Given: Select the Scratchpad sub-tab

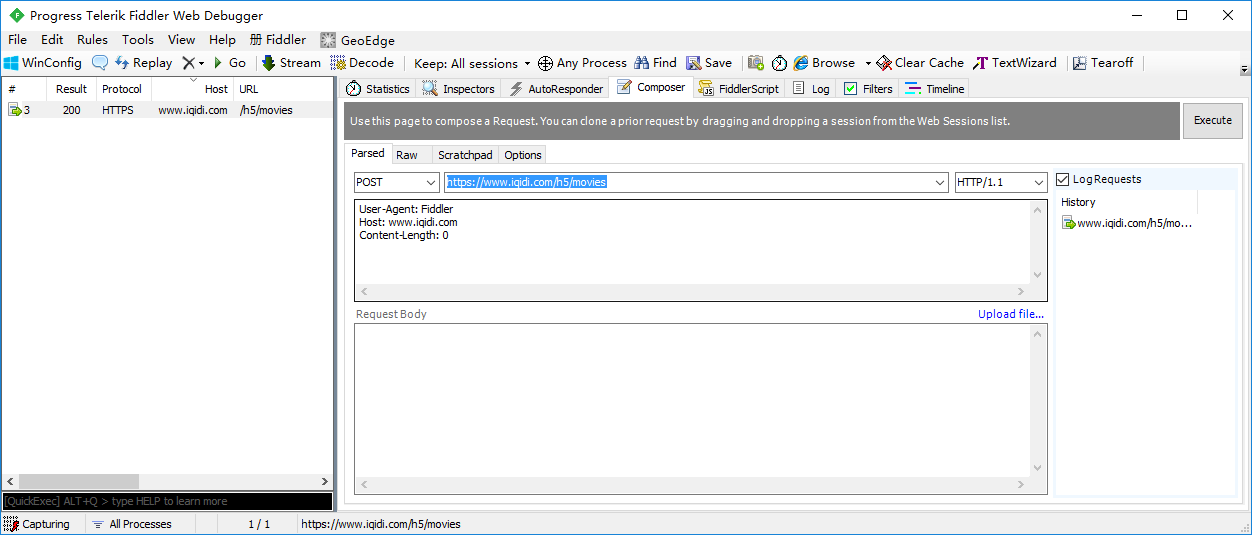Looking at the screenshot, I should coord(465,155).
